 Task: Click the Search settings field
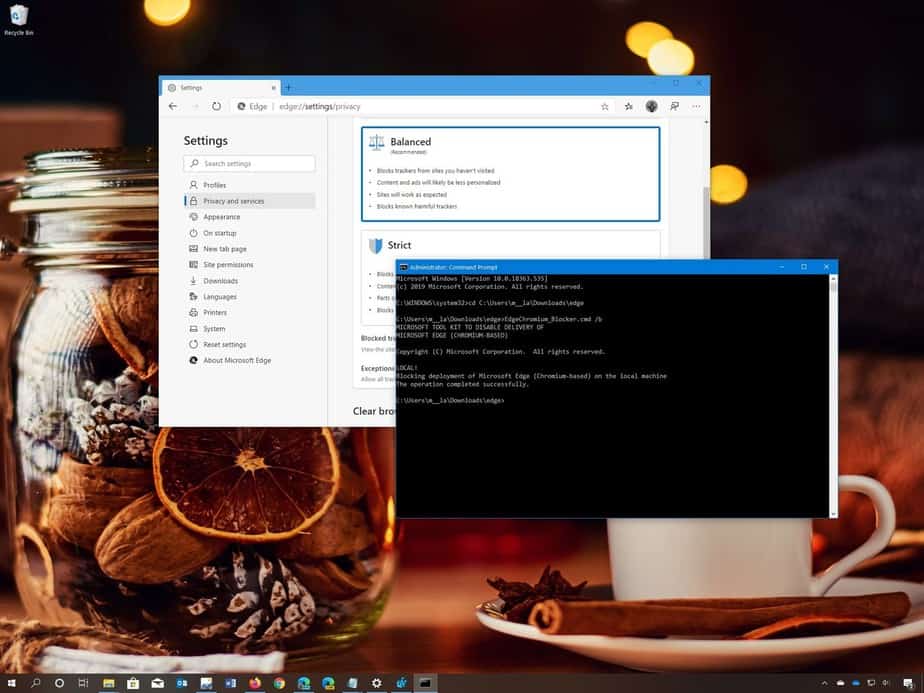(249, 163)
